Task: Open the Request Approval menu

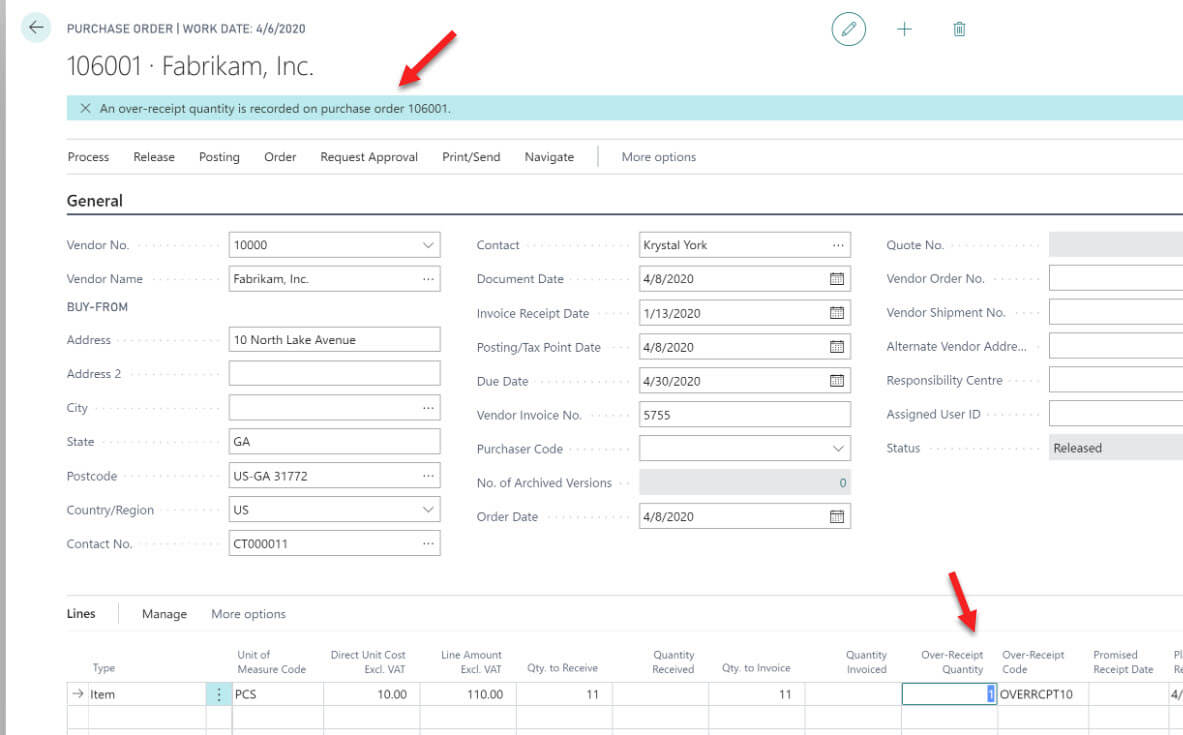Action: (369, 157)
